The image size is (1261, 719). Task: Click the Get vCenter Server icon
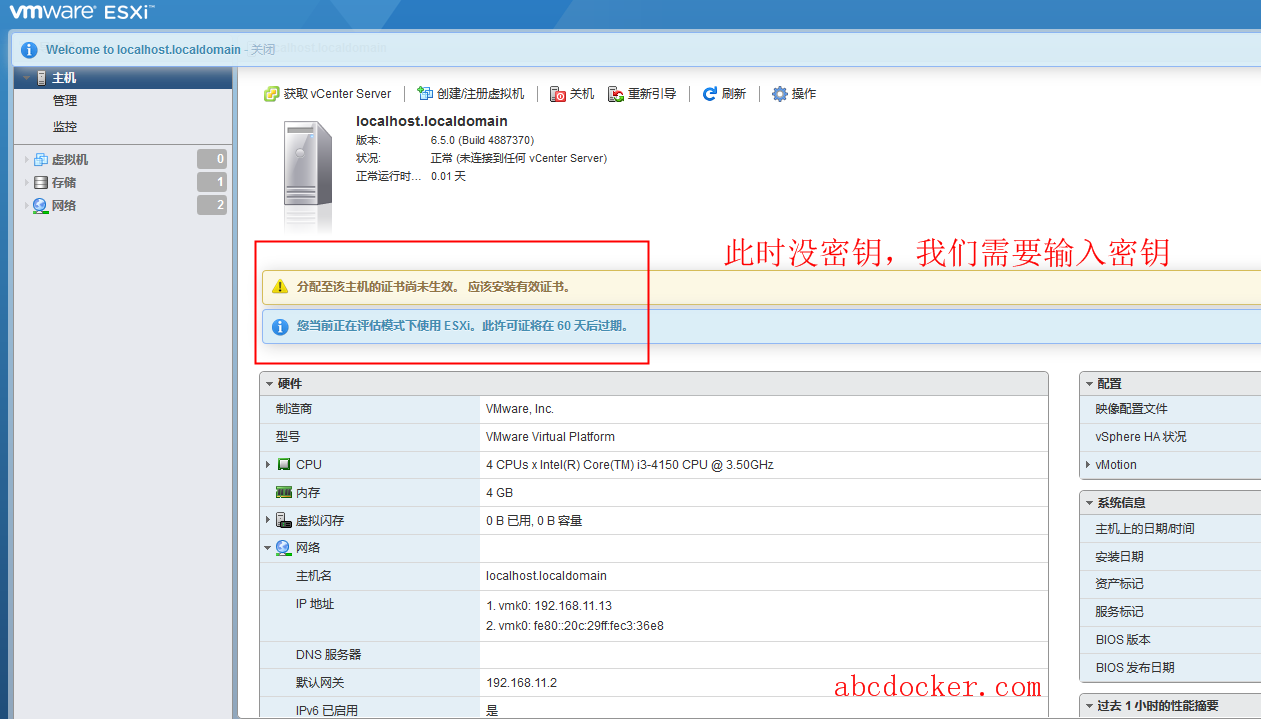pyautogui.click(x=271, y=94)
